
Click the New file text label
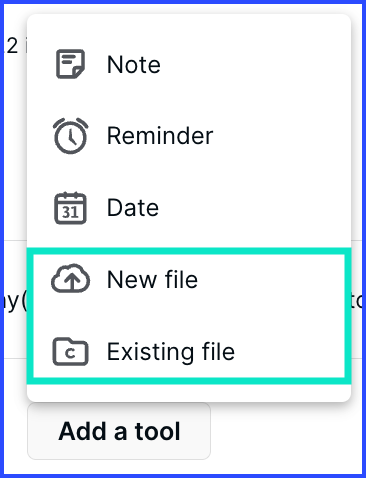click(152, 279)
